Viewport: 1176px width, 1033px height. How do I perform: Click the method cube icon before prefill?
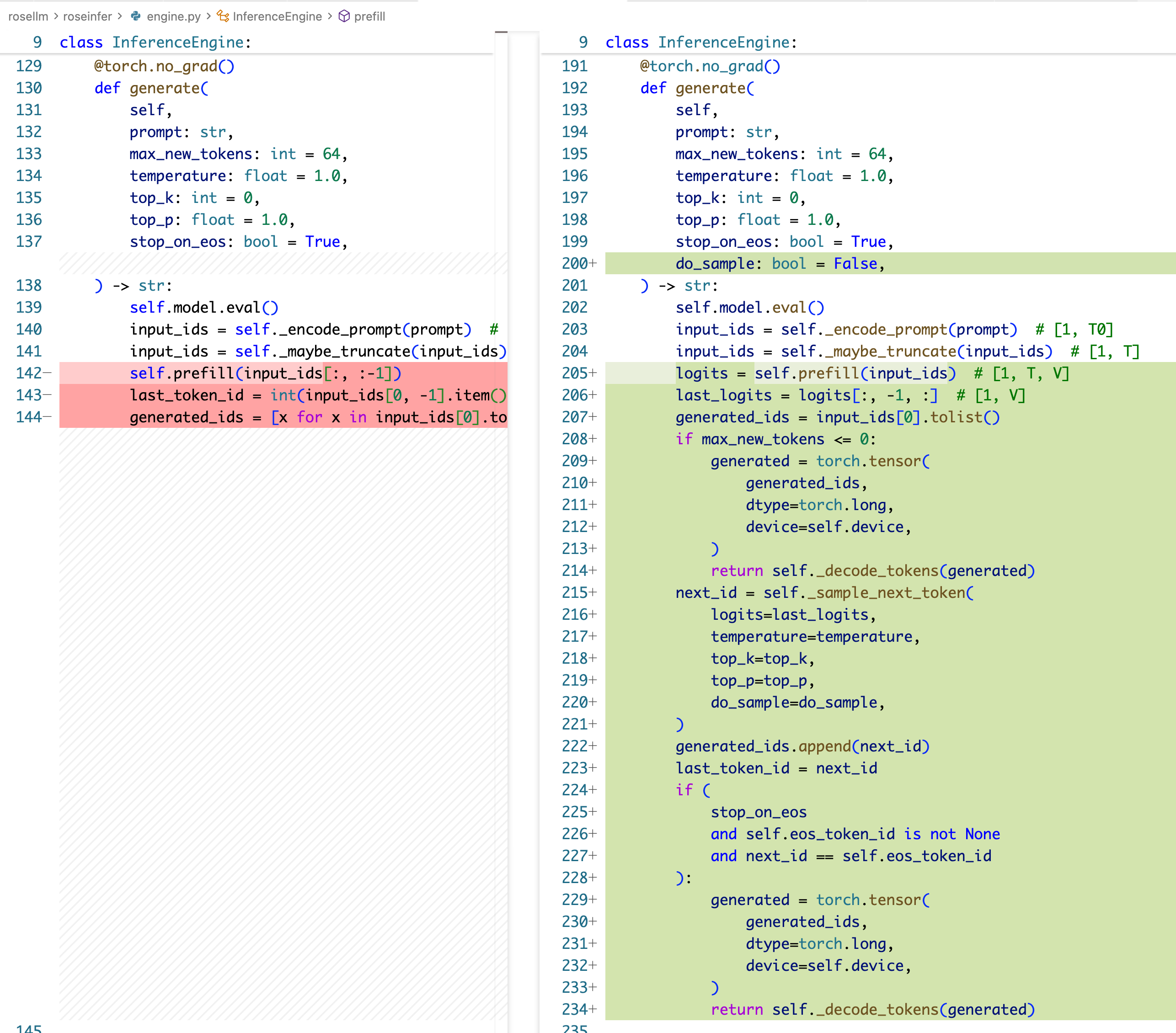[344, 16]
